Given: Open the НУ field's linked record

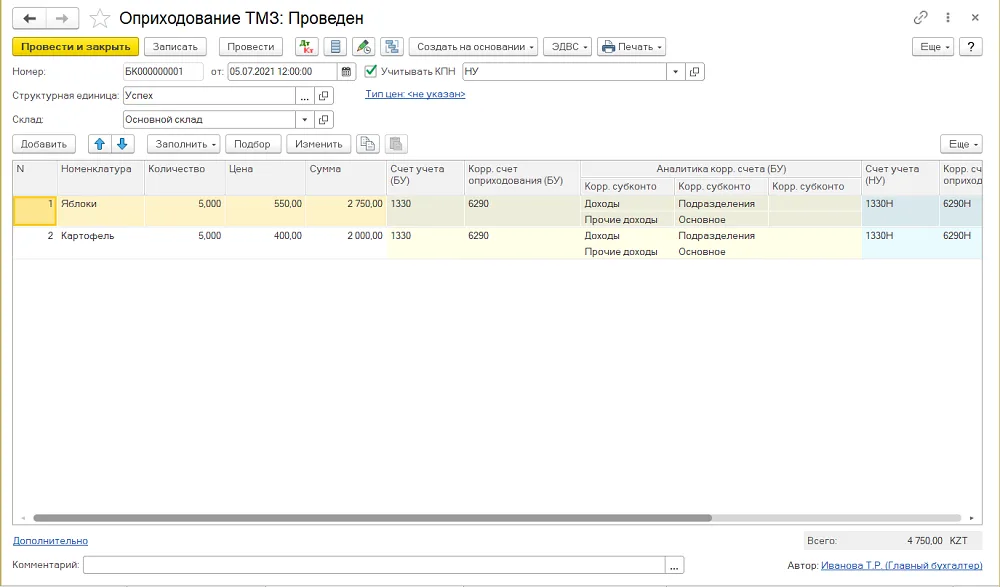Looking at the screenshot, I should 695,71.
